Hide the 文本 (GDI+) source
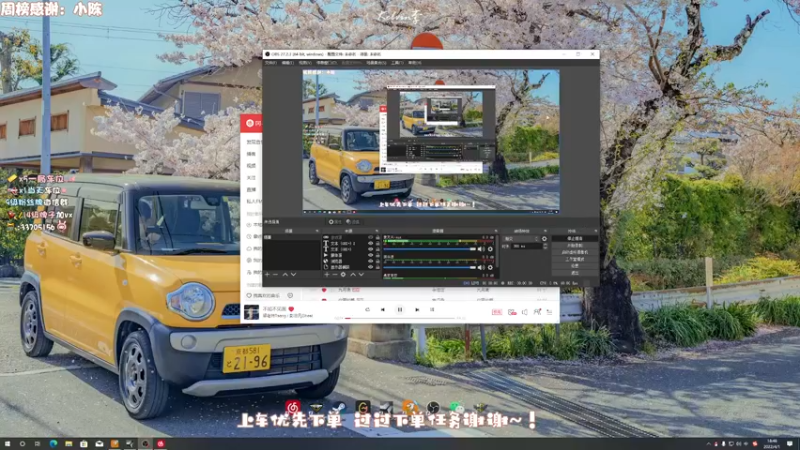800x450 pixels. click(x=370, y=249)
